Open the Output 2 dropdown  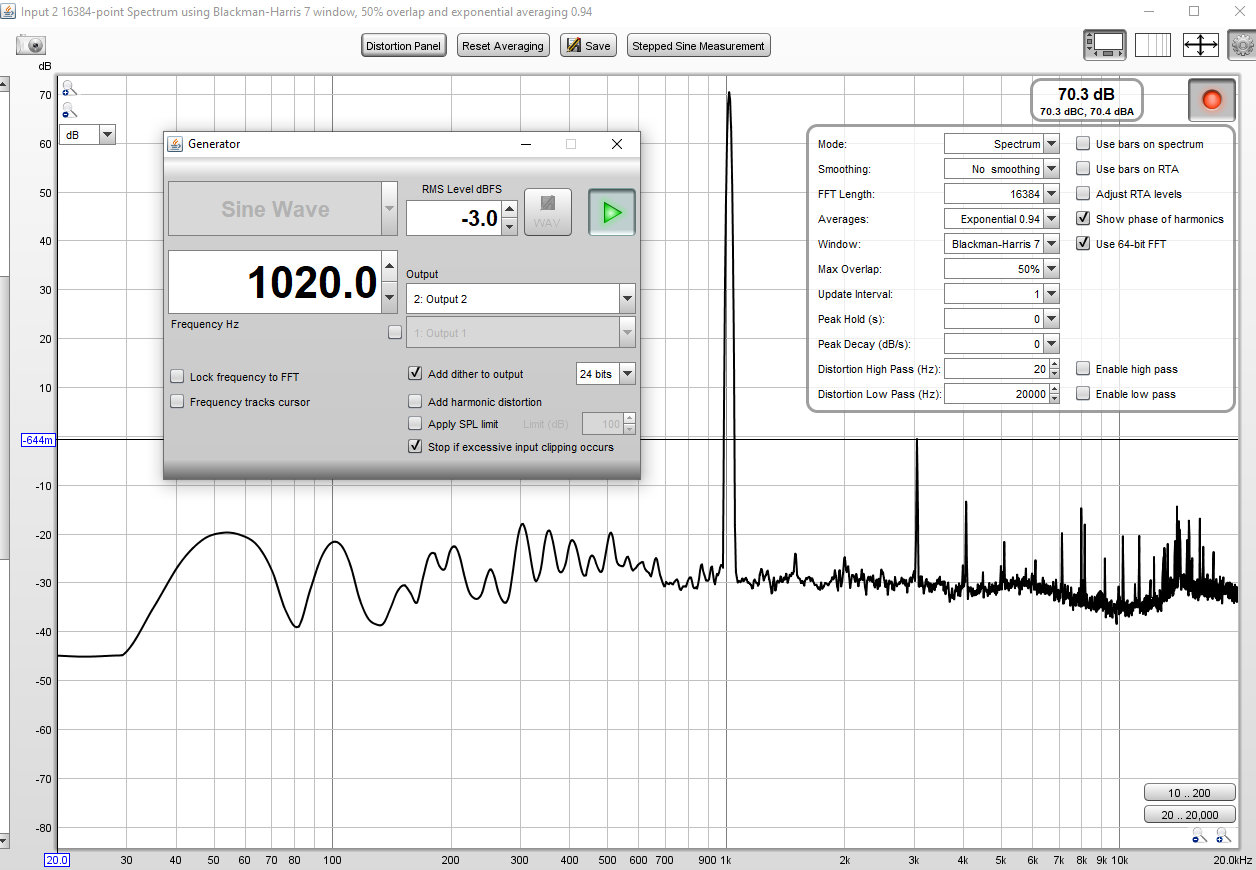point(627,299)
